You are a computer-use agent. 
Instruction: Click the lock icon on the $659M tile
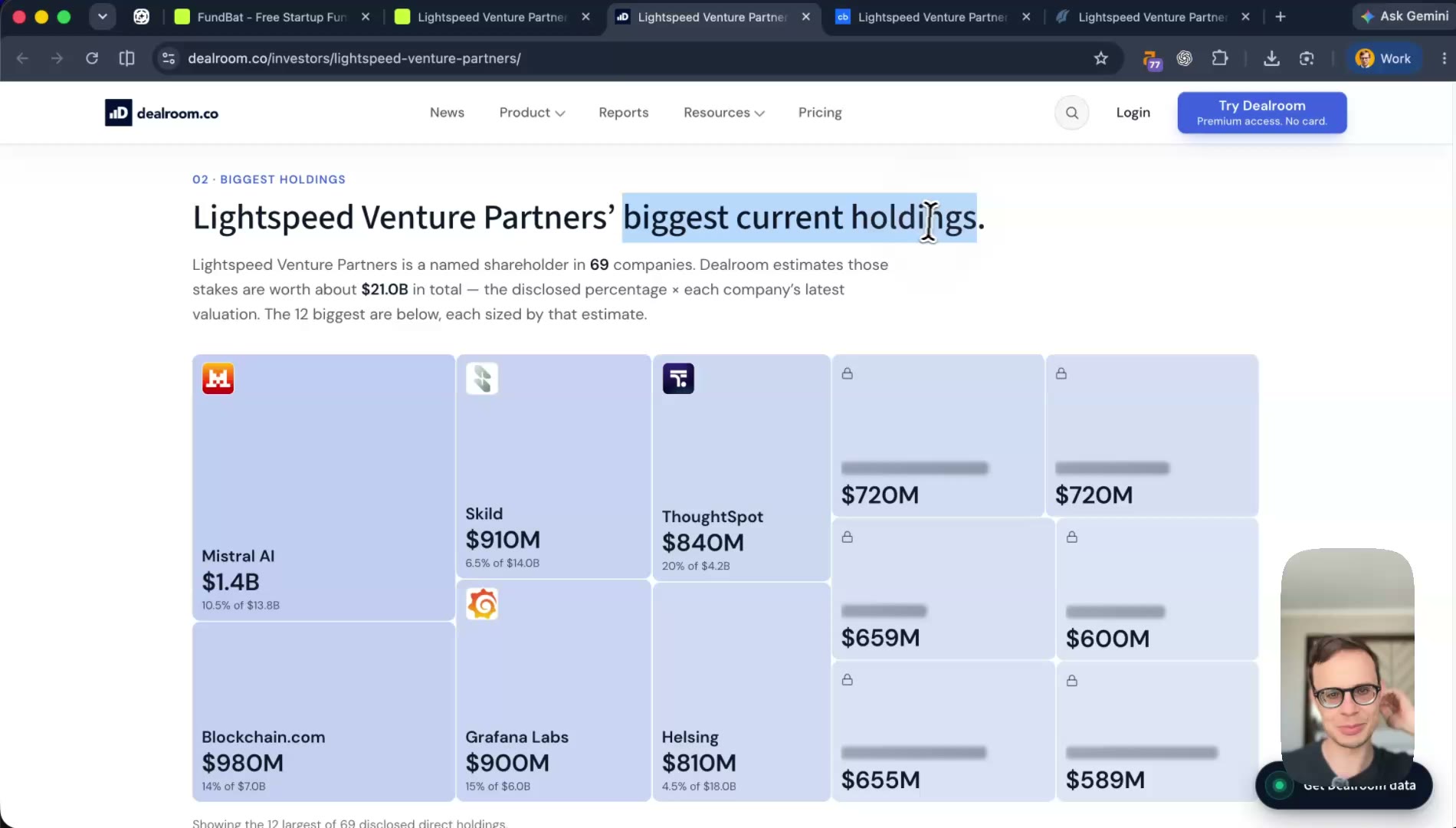[x=848, y=537]
